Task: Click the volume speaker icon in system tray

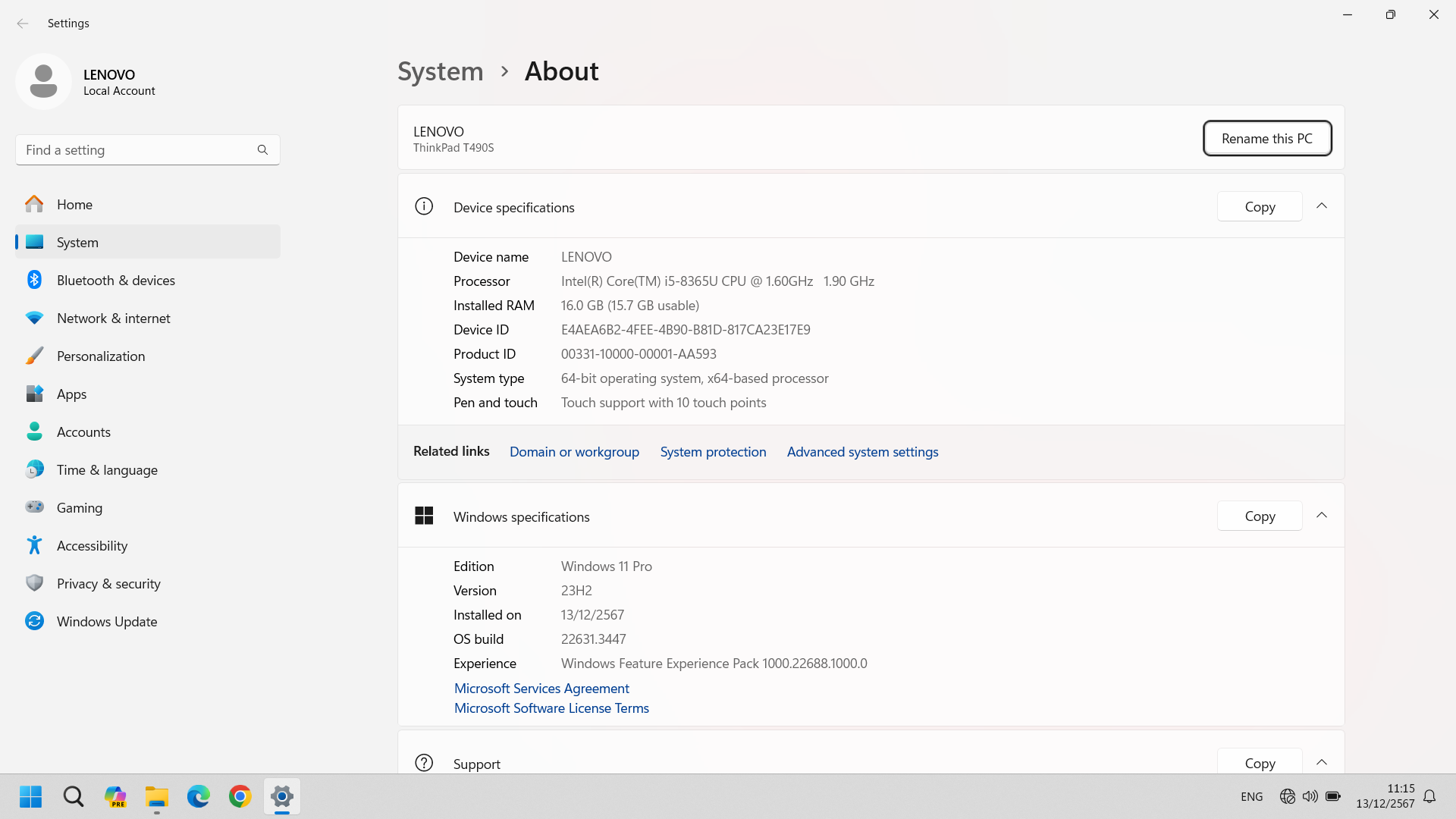Action: coord(1310,796)
